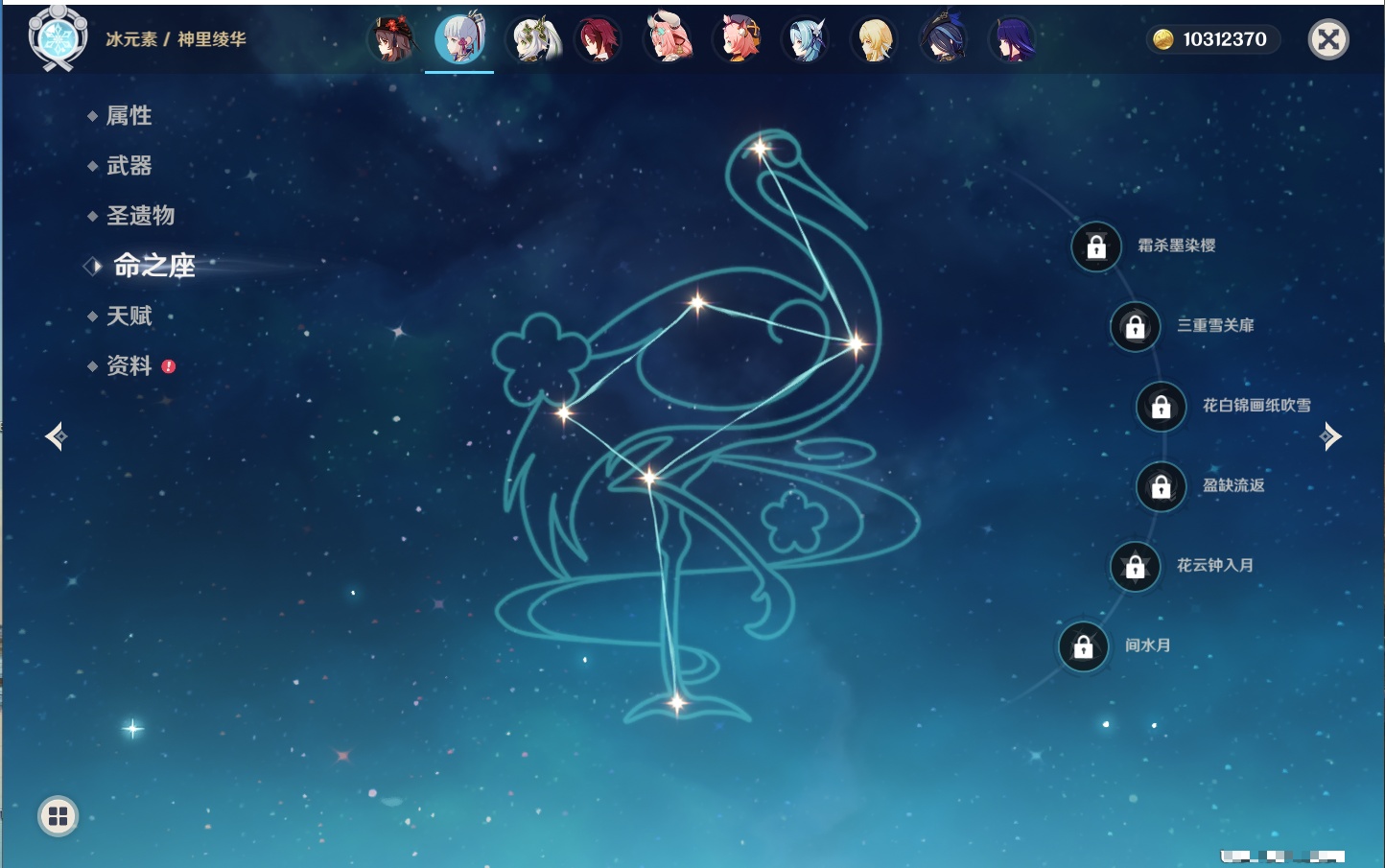Switch to the blonde Traveler portrait

(x=875, y=39)
